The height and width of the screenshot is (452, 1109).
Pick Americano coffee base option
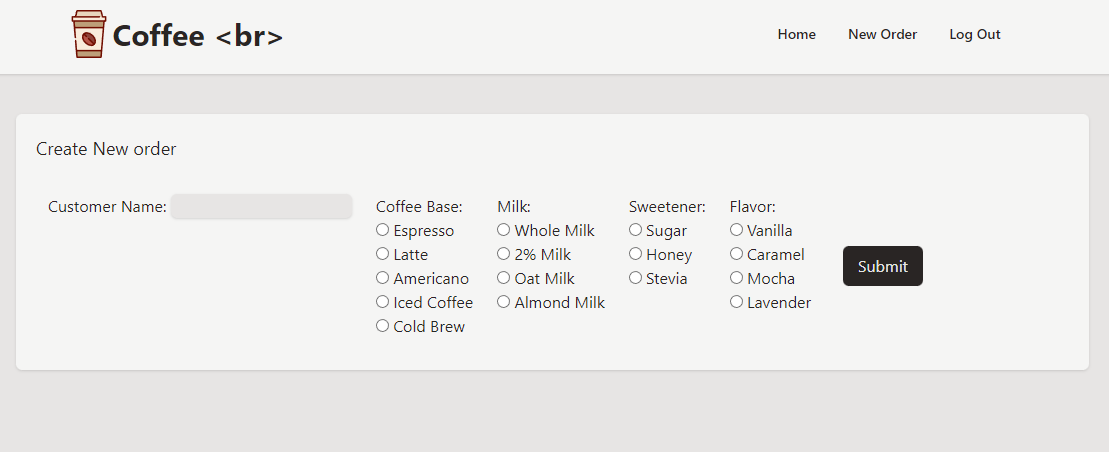(382, 278)
